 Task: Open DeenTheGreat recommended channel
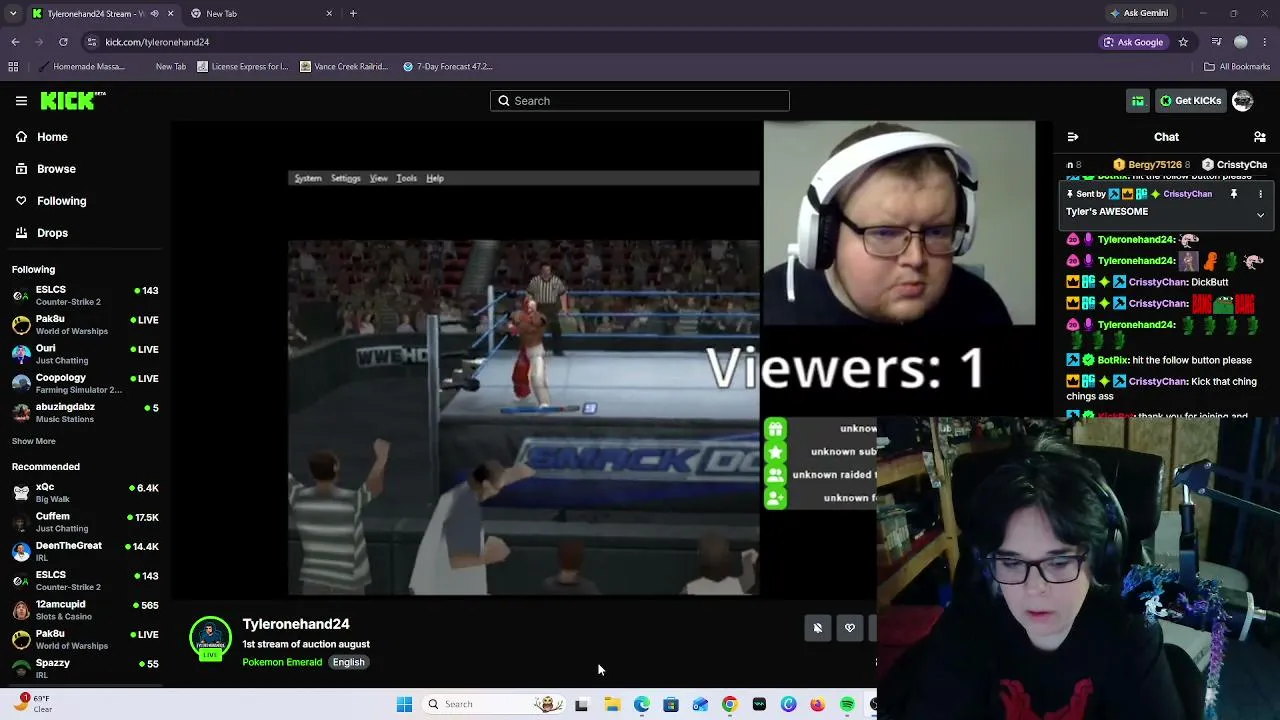(85, 551)
